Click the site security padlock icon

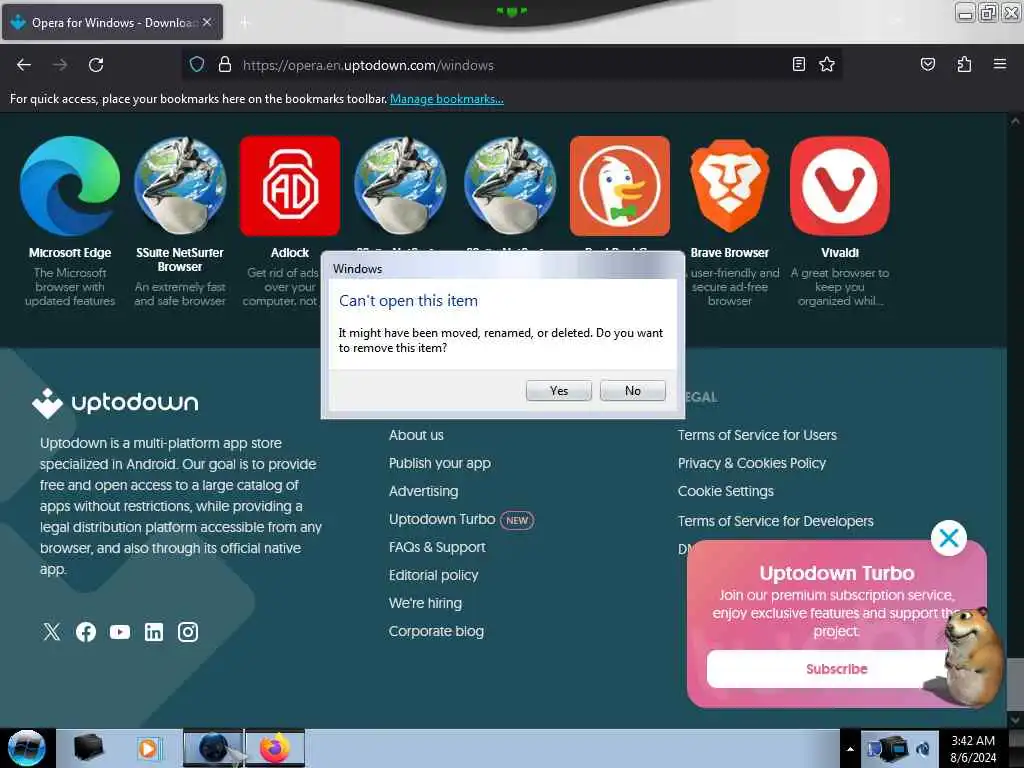point(225,64)
